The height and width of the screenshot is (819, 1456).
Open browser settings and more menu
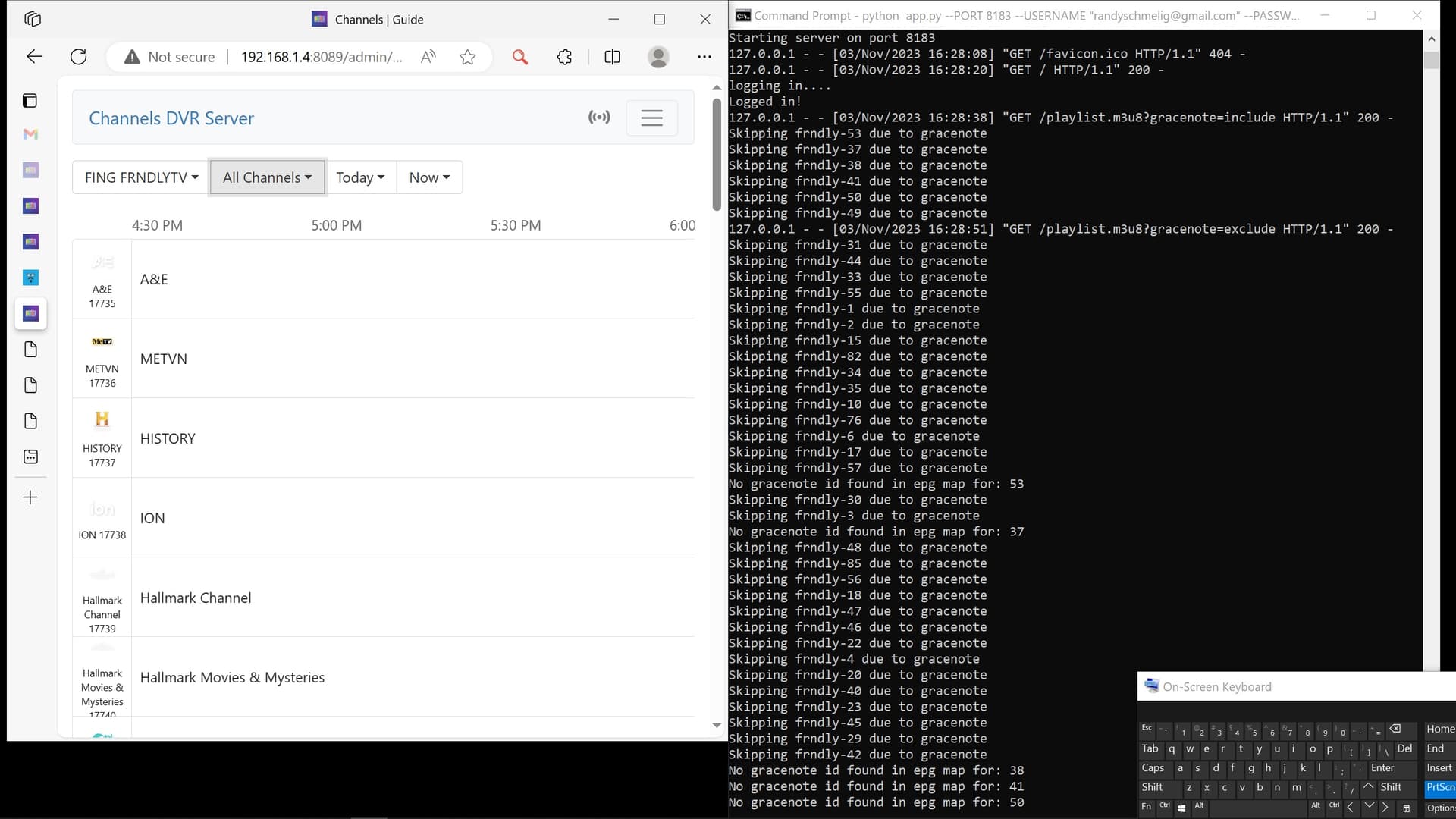tap(704, 57)
